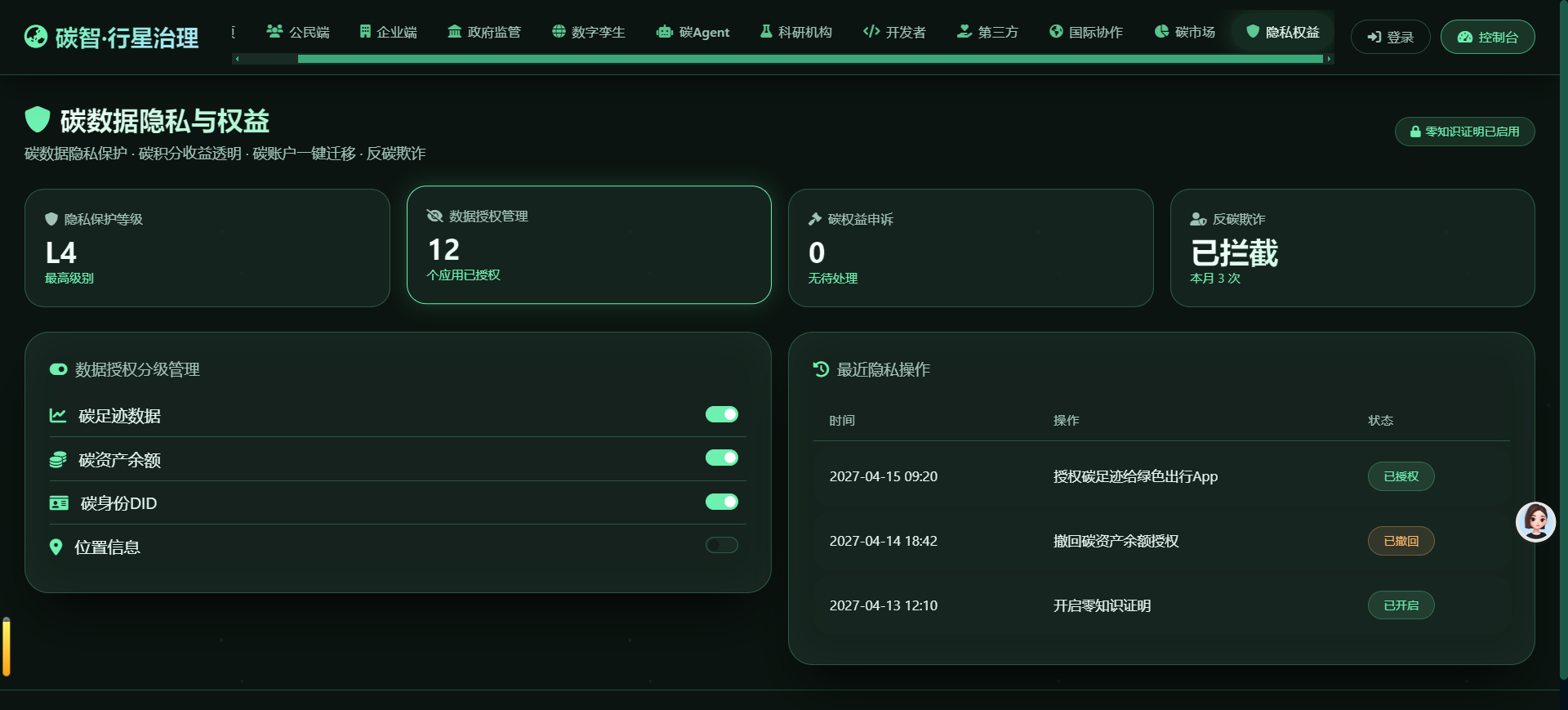1568x710 pixels.
Task: Select the 碳Agent nav tab
Action: point(693,32)
